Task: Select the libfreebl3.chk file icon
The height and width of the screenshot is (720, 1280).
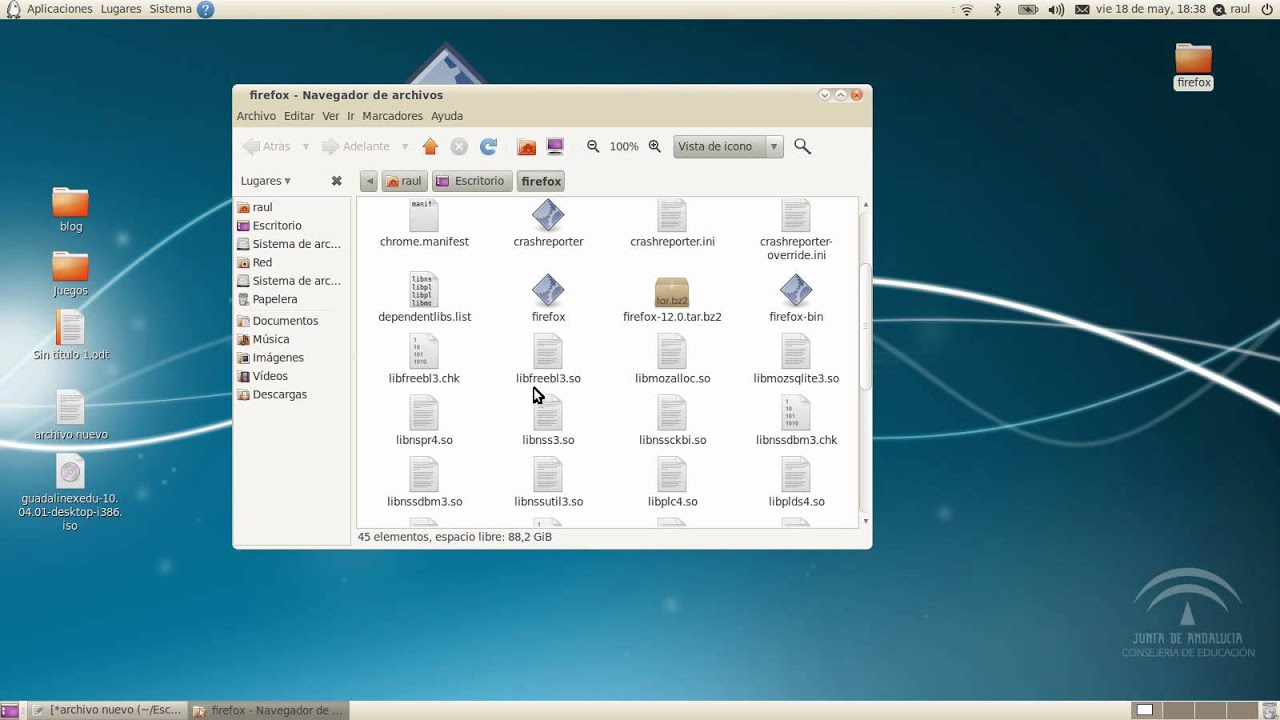Action: (x=424, y=352)
